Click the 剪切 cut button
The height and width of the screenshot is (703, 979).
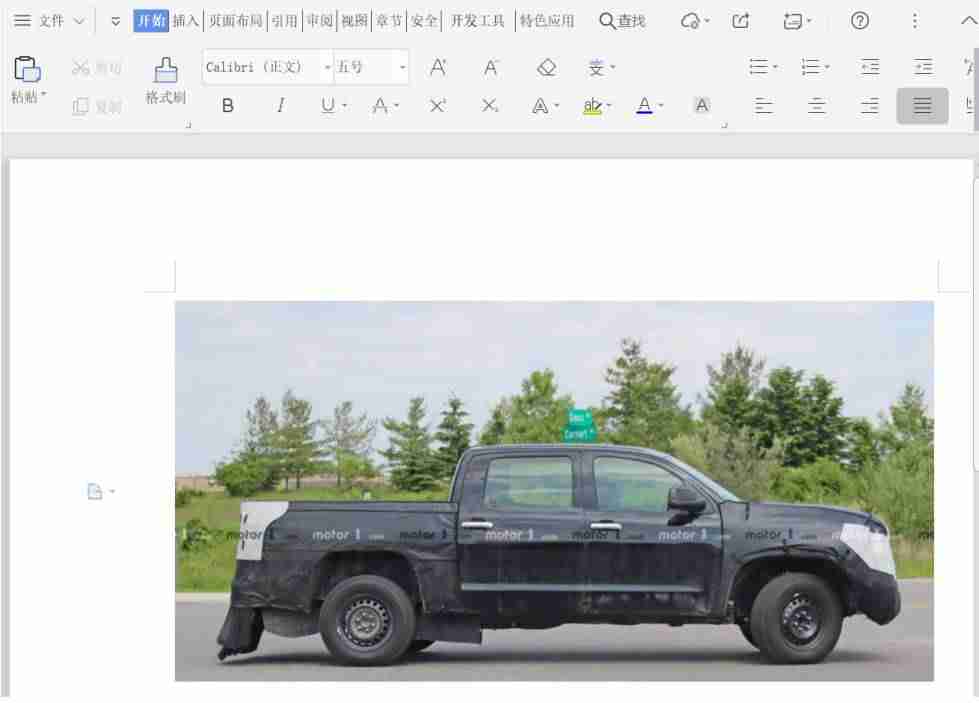(x=96, y=67)
